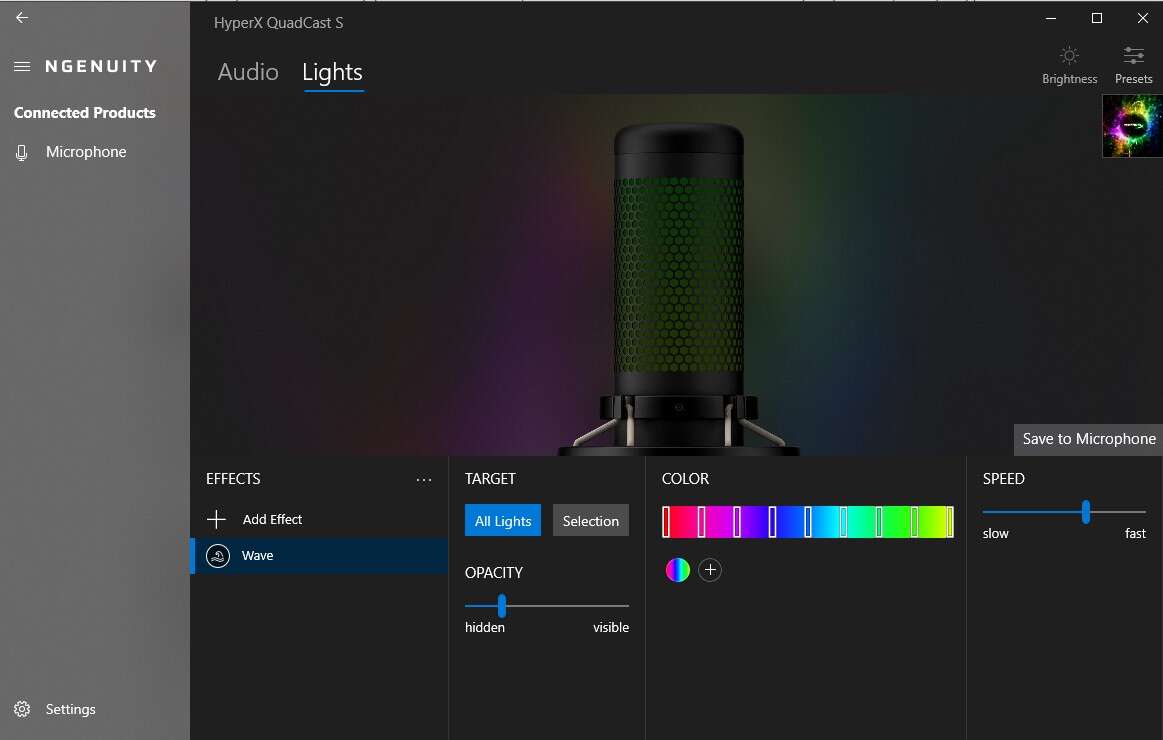Click the first red color gradient stop
The width and height of the screenshot is (1163, 740).
[x=666, y=522]
